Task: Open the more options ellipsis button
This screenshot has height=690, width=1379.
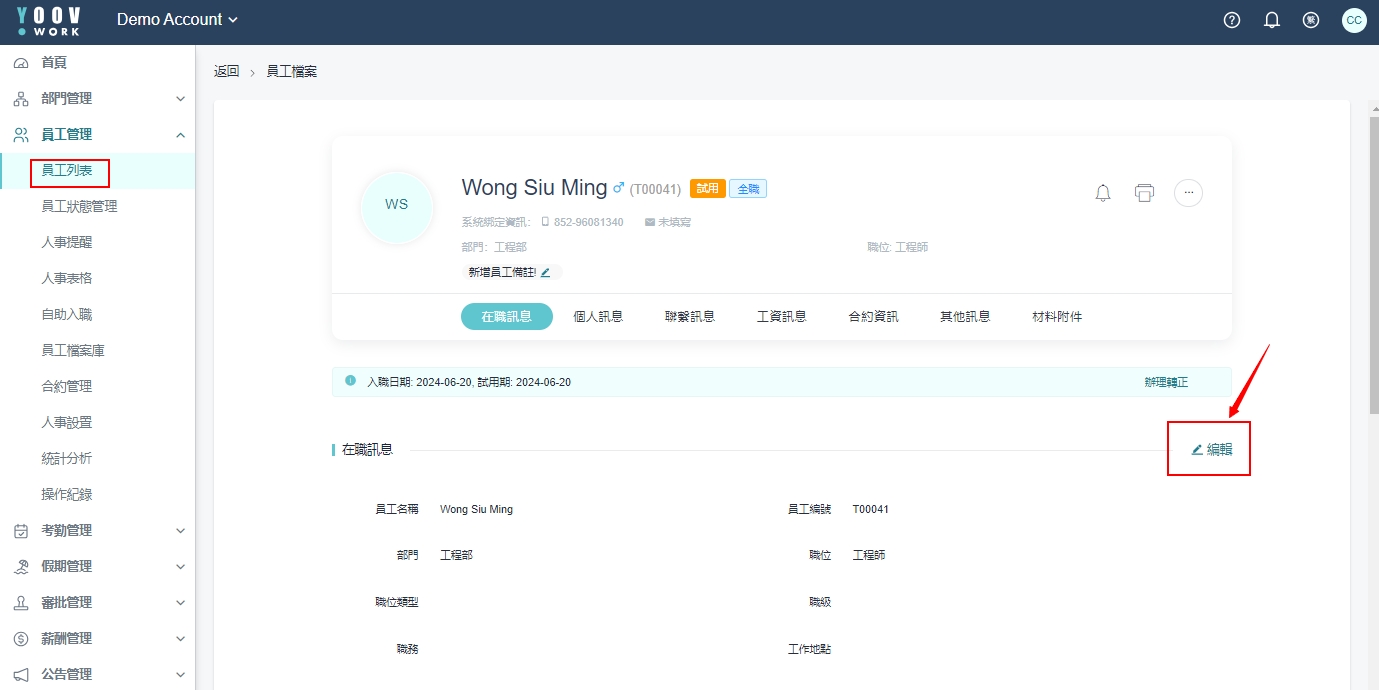Action: point(1188,193)
